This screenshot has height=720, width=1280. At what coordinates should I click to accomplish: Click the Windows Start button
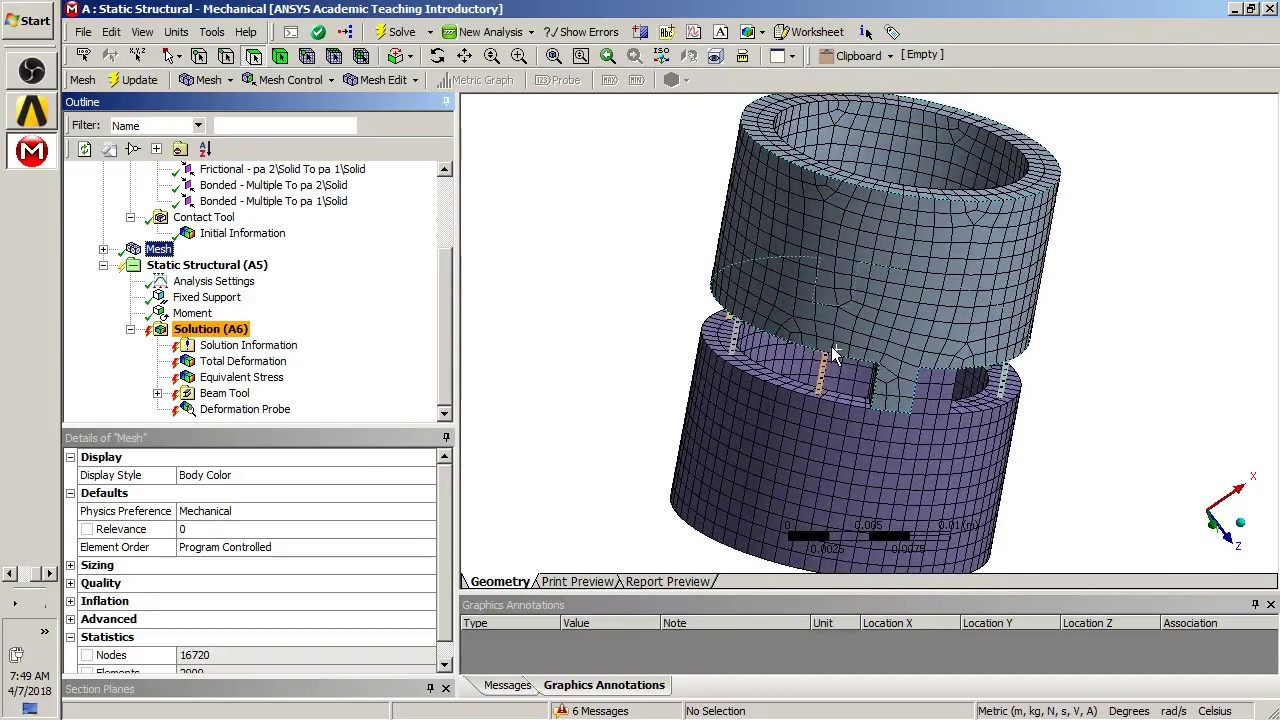click(28, 20)
